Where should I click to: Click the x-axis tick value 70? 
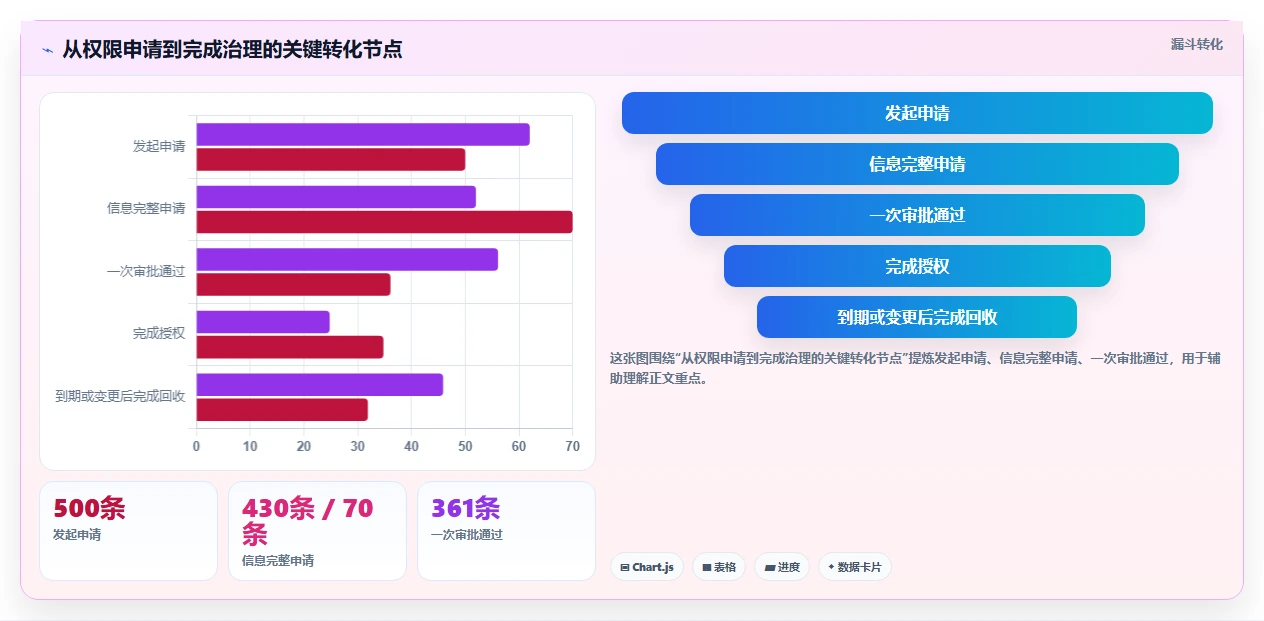(572, 446)
